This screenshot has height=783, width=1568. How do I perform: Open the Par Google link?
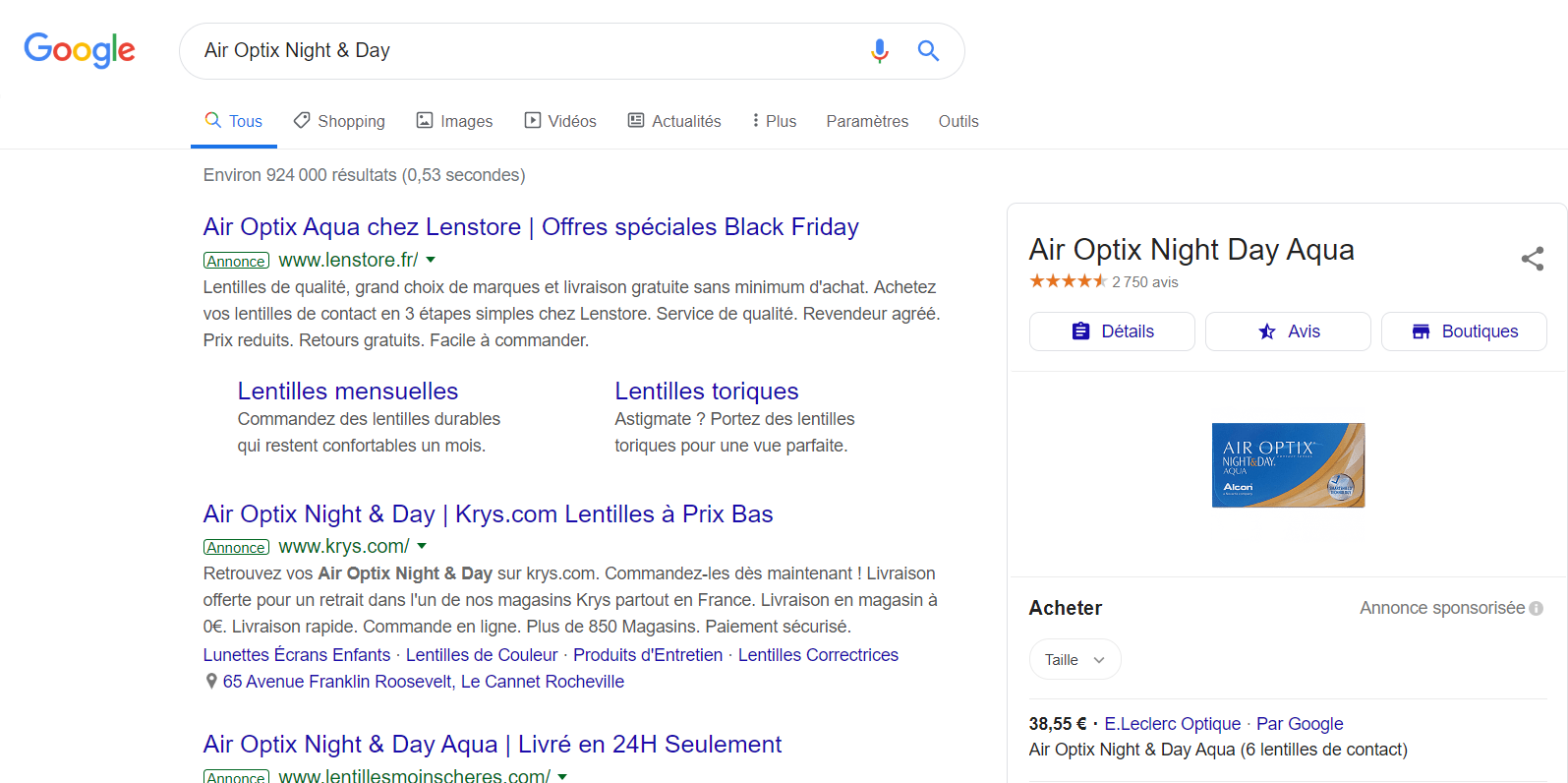(1300, 724)
